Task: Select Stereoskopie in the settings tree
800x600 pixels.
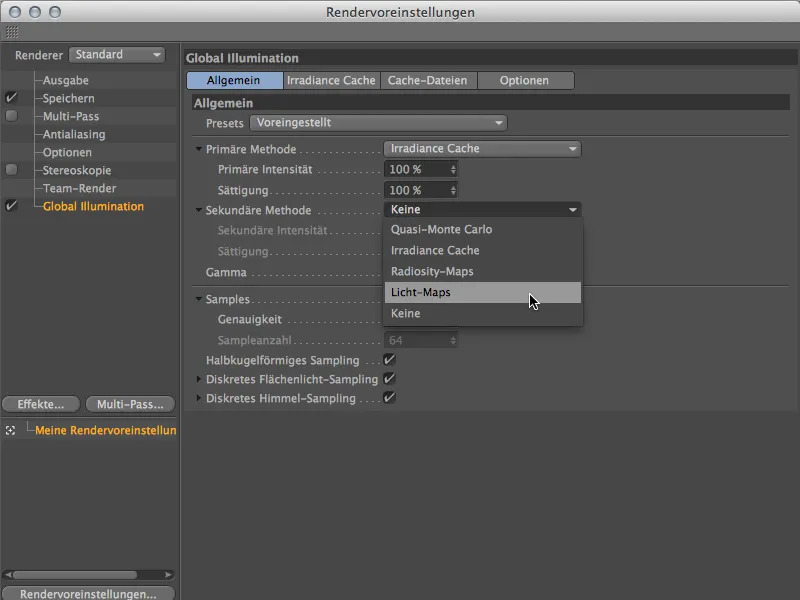Action: (77, 170)
